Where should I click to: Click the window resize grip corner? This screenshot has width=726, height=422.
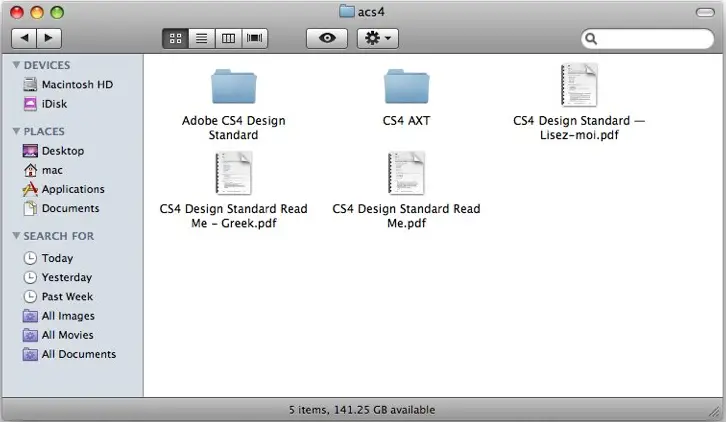(716, 411)
